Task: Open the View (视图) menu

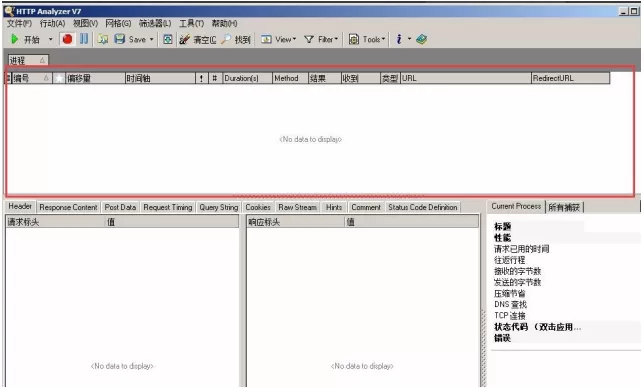Action: (85, 23)
